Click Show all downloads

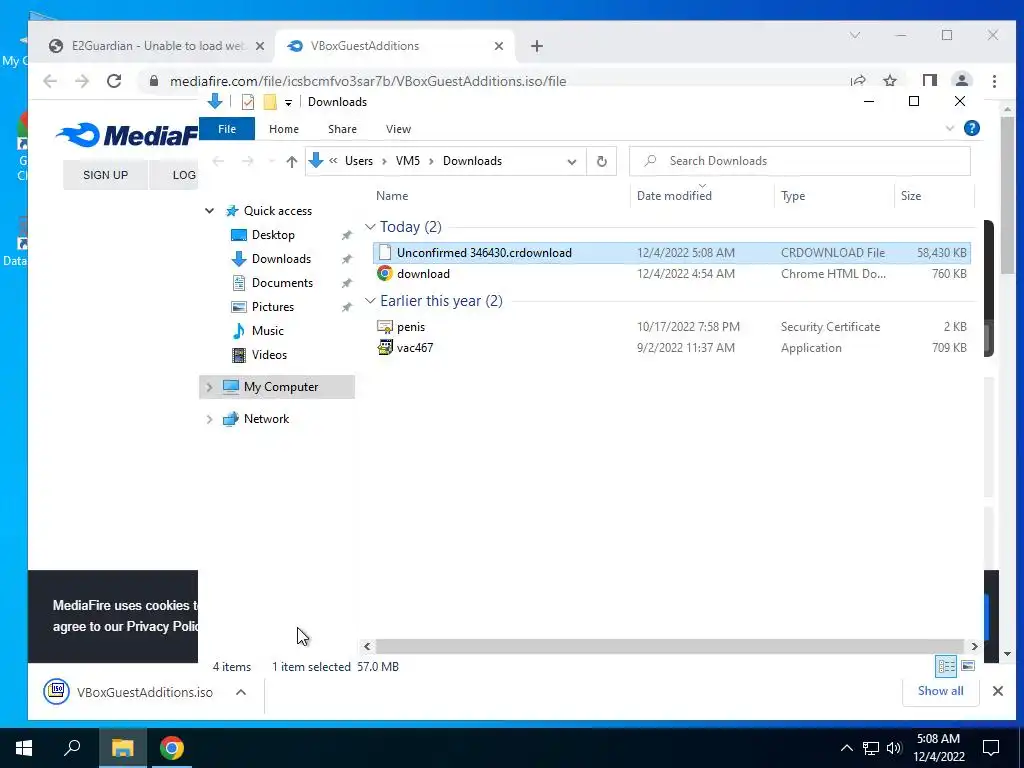pos(940,691)
